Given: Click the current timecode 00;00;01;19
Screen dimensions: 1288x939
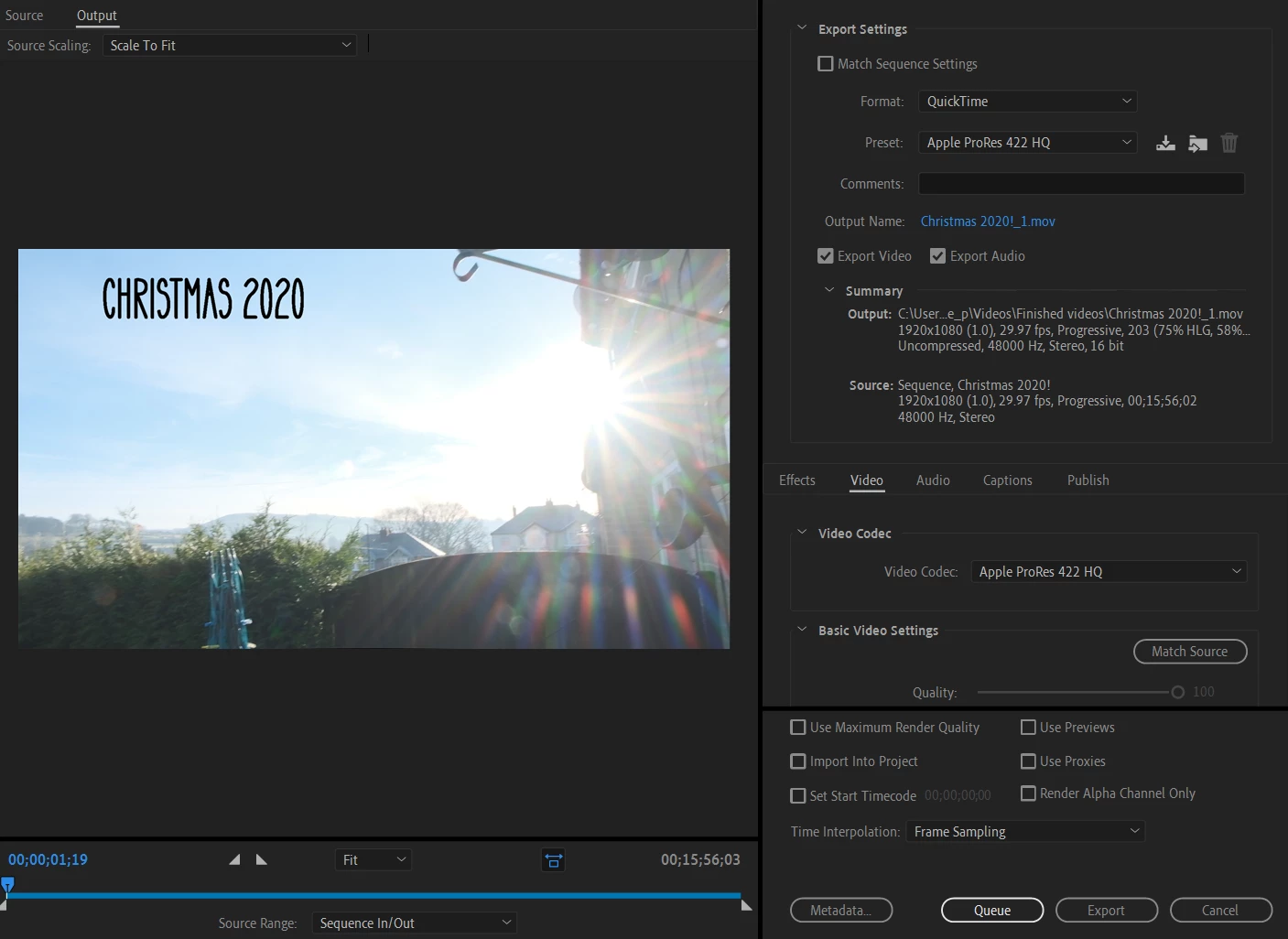Looking at the screenshot, I should click(x=49, y=860).
